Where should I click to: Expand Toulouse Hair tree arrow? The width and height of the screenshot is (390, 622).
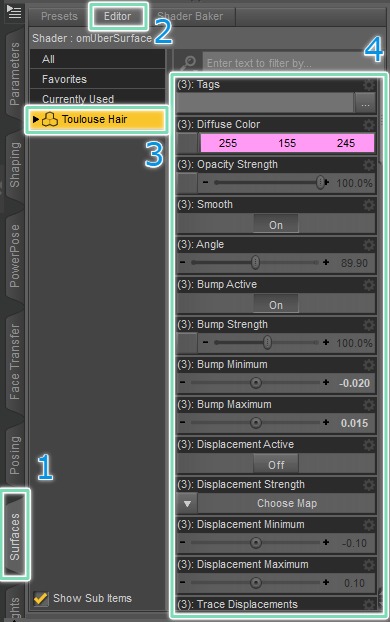click(36, 119)
